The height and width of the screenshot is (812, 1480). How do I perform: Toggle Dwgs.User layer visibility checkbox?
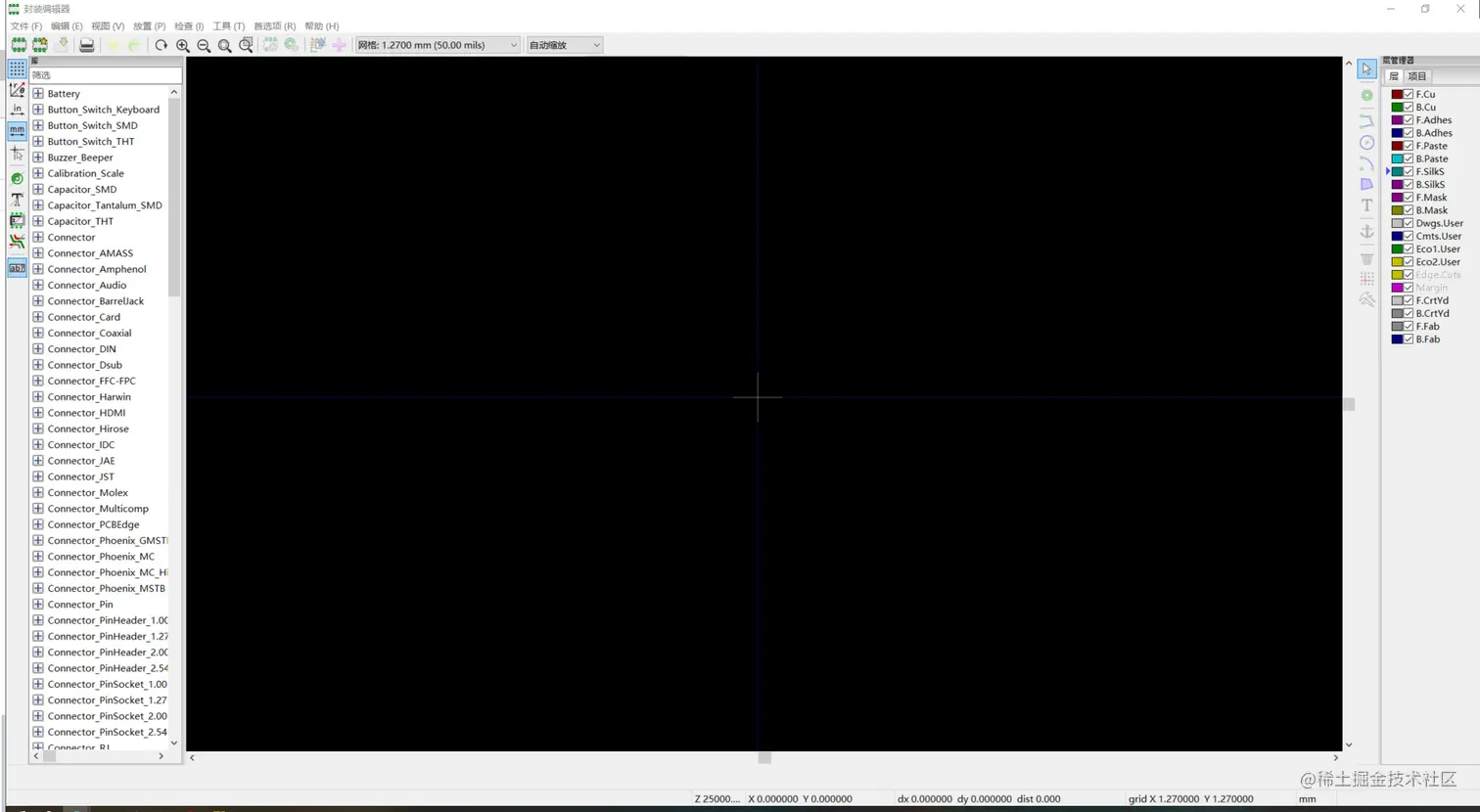pos(1409,223)
